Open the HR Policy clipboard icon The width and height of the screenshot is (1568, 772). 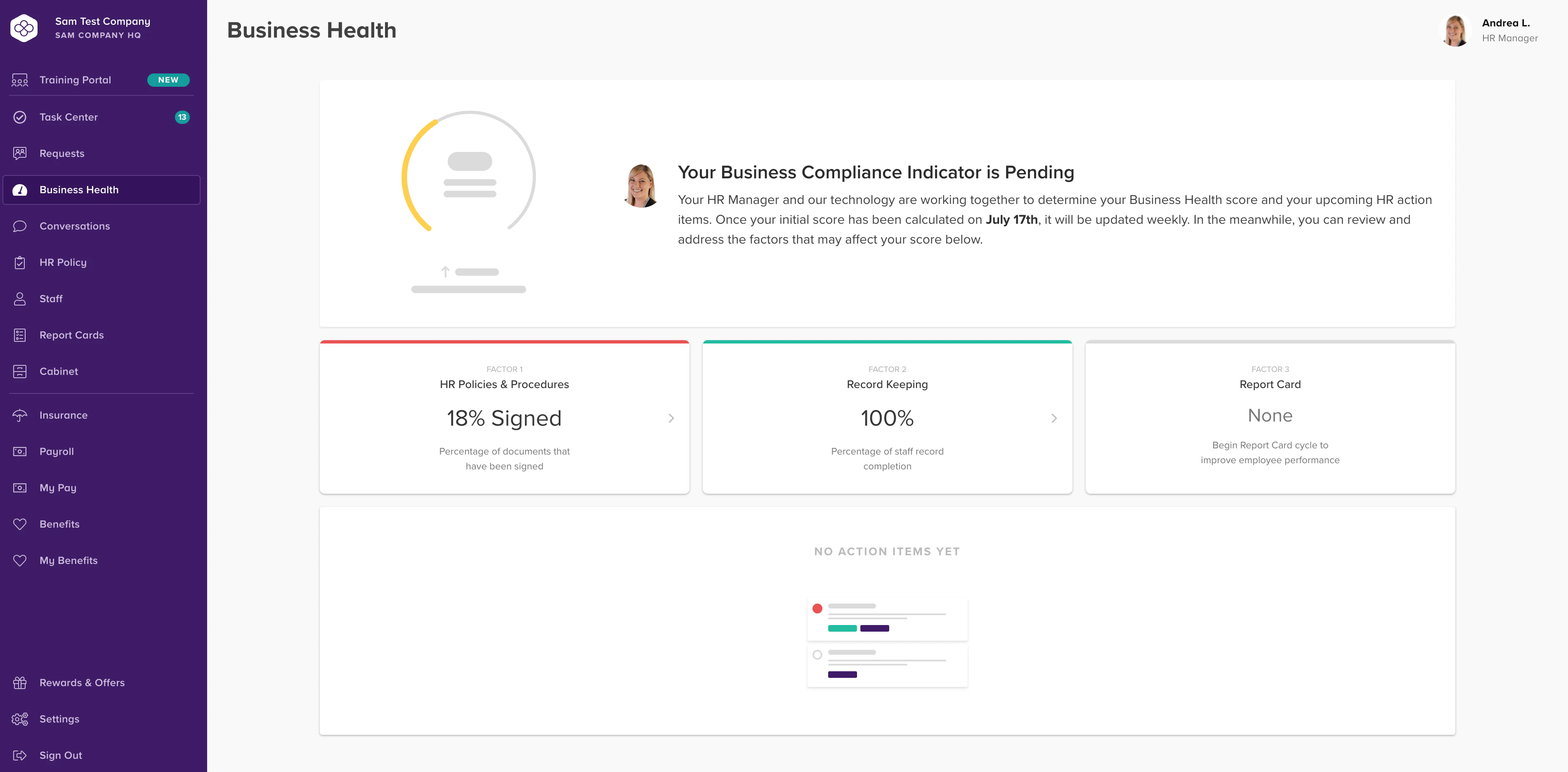click(20, 262)
